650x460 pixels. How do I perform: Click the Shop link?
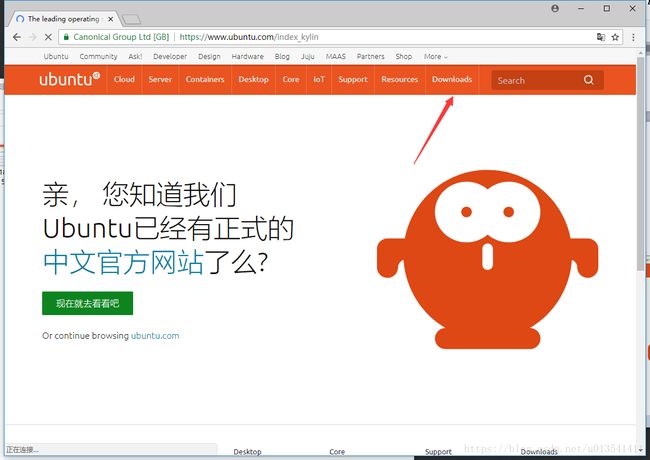click(404, 56)
